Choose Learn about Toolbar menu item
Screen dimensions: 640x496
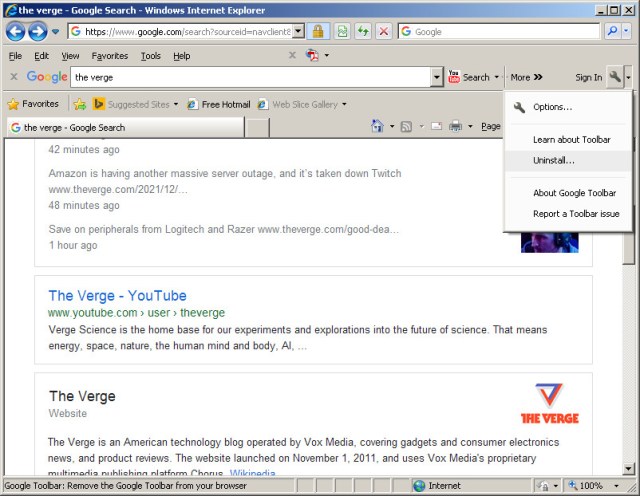567,140
